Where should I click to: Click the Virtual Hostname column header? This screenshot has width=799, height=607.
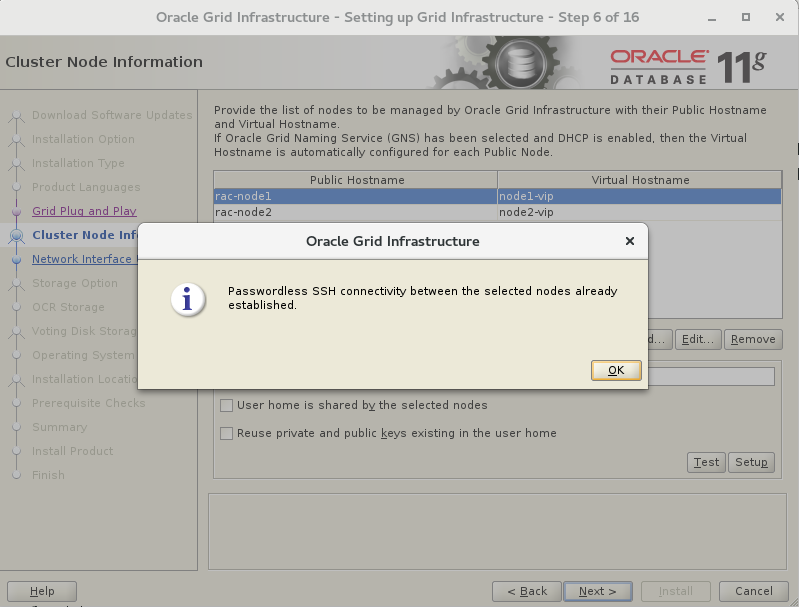point(640,180)
